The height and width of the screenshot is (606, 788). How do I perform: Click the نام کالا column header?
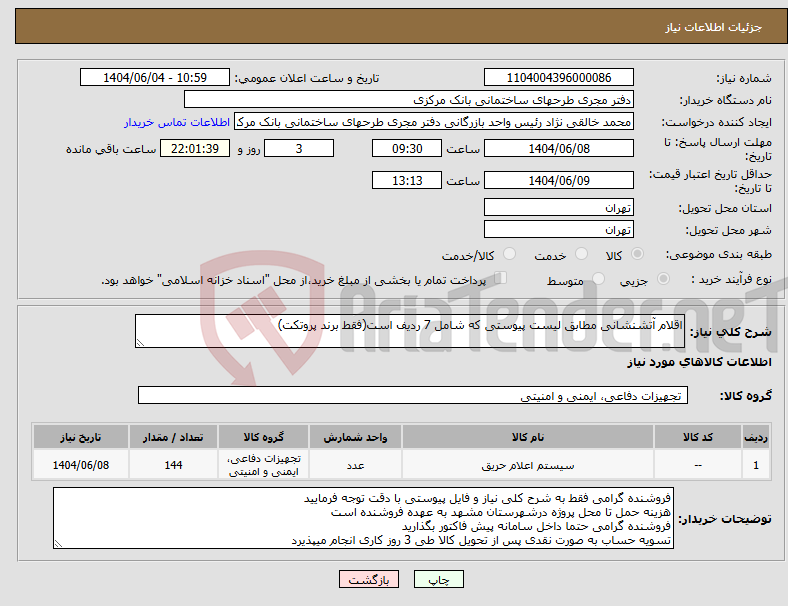pyautogui.click(x=528, y=437)
